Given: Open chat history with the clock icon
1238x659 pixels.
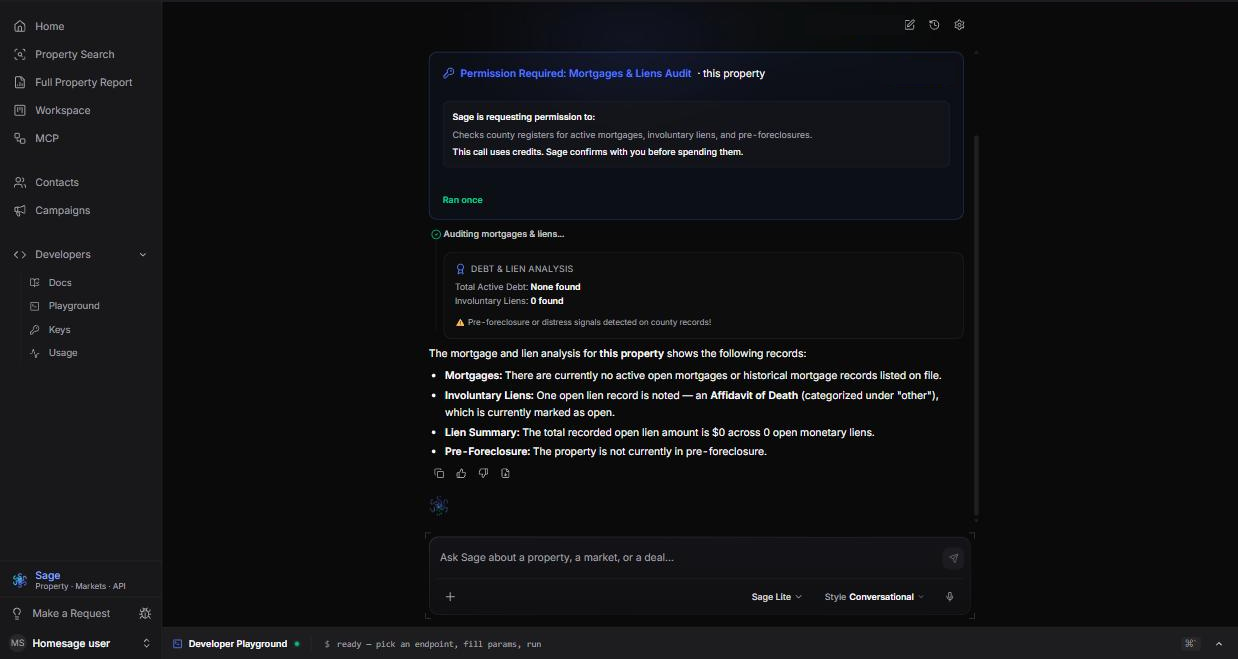Looking at the screenshot, I should pyautogui.click(x=934, y=25).
